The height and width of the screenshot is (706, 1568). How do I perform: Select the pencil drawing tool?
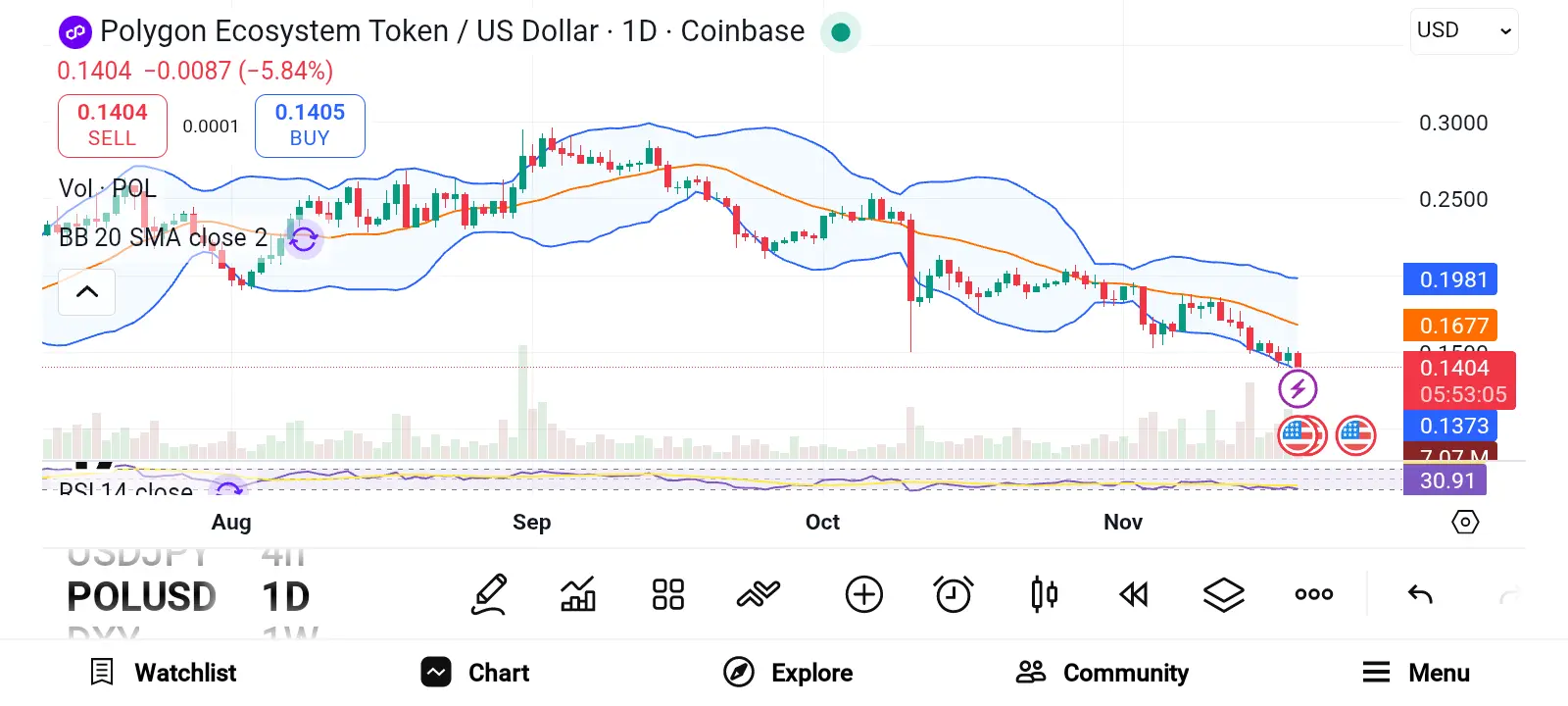pos(490,594)
